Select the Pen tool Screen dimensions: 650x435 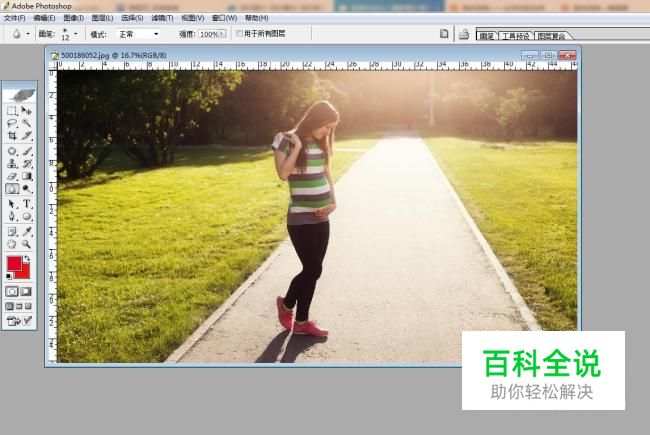click(x=12, y=216)
